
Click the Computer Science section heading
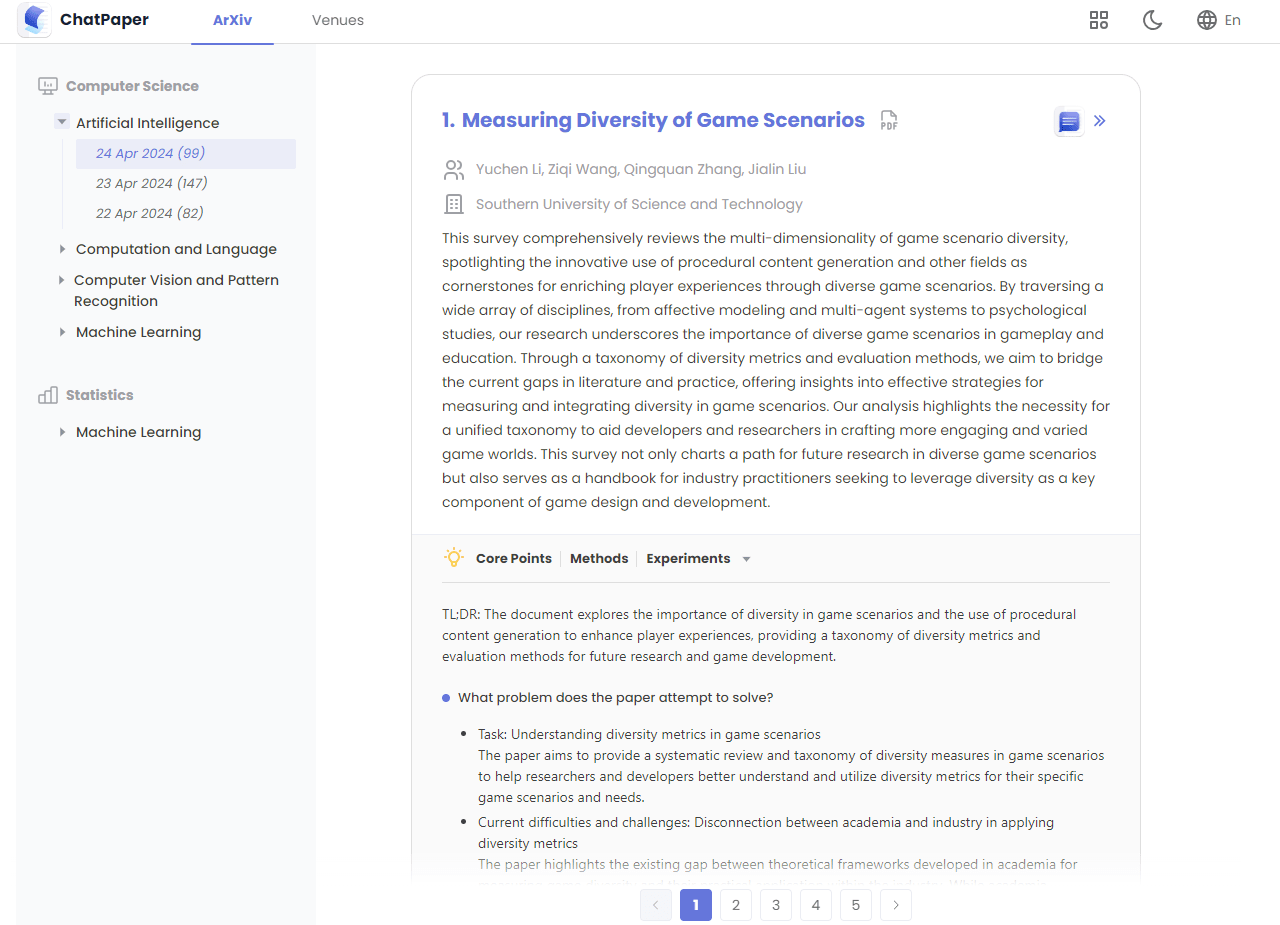pos(132,86)
